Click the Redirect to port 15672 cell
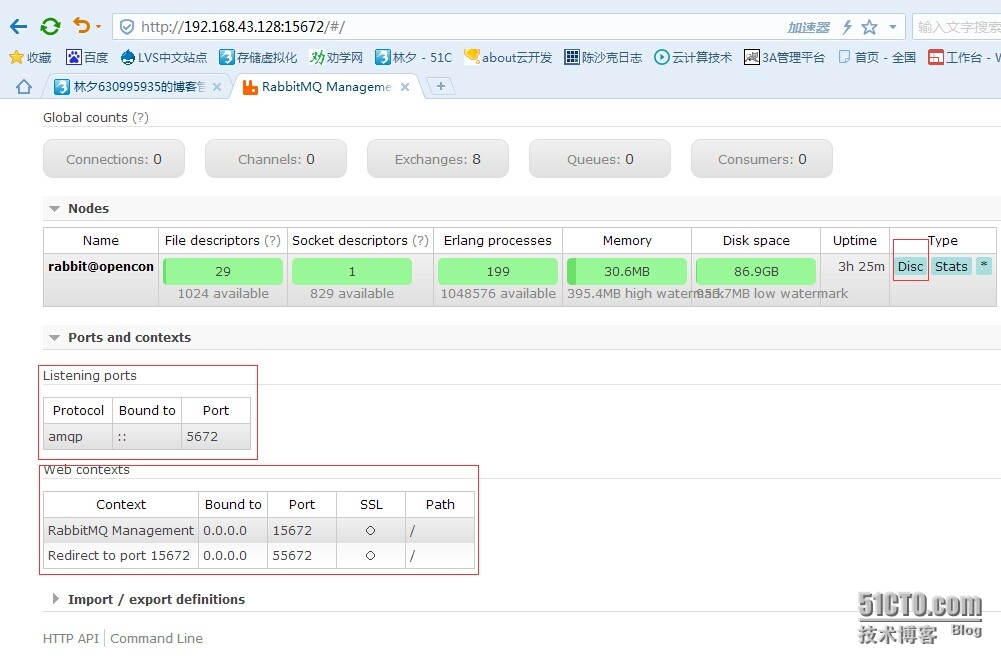Screen dimensions: 1001x663 coord(119,555)
